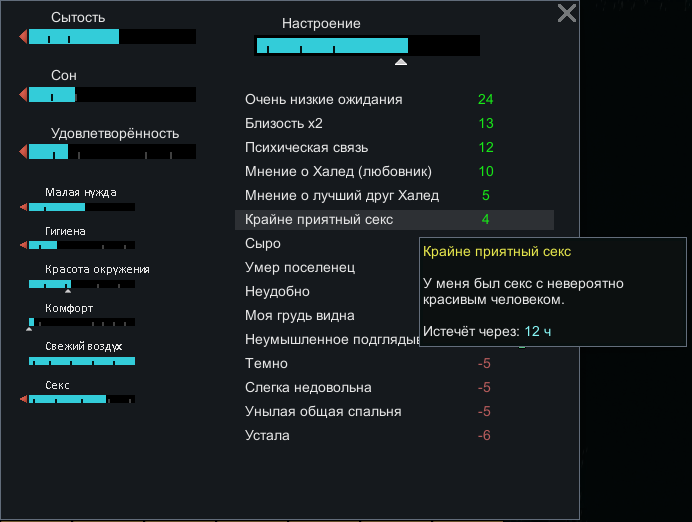The width and height of the screenshot is (692, 522).
Task: Close the needs panel with the X
Action: pos(567,13)
